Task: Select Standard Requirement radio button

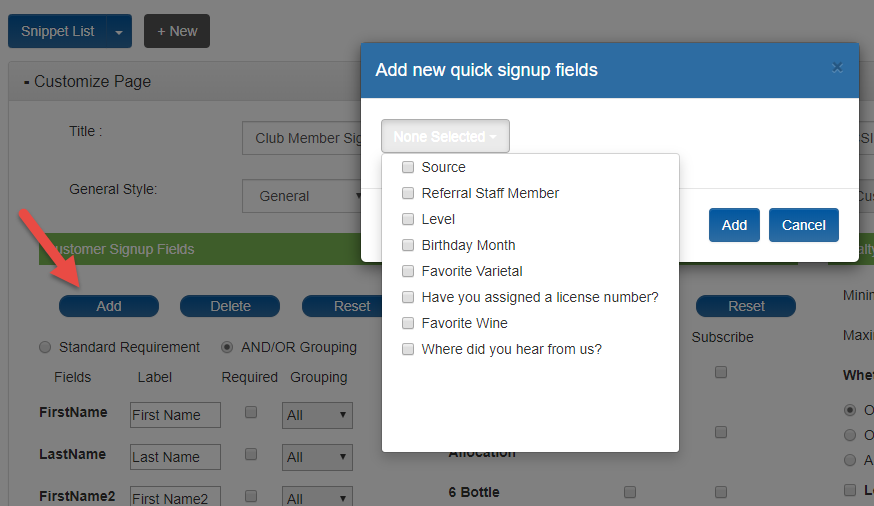Action: (x=45, y=347)
